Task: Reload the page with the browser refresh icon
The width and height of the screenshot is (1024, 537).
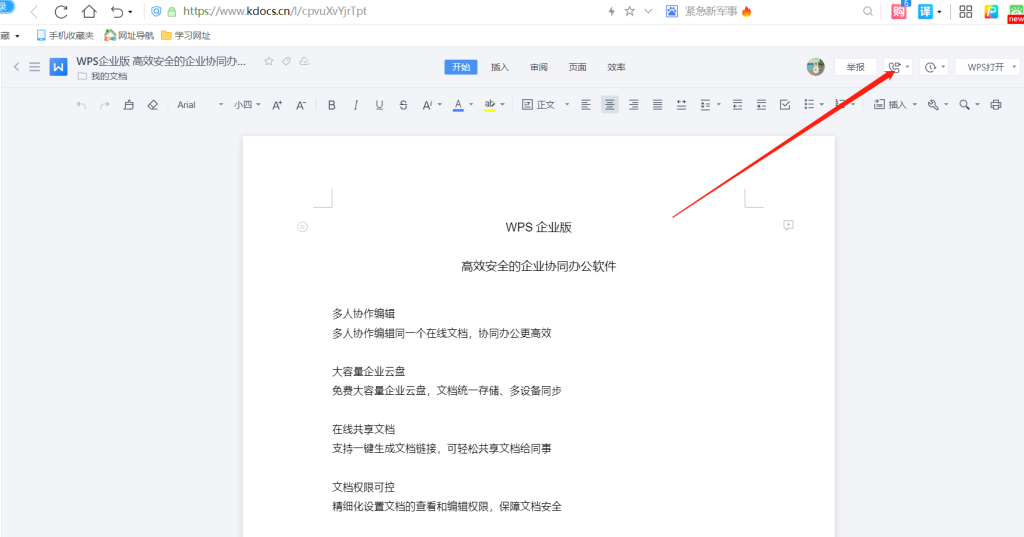Action: pos(61,11)
